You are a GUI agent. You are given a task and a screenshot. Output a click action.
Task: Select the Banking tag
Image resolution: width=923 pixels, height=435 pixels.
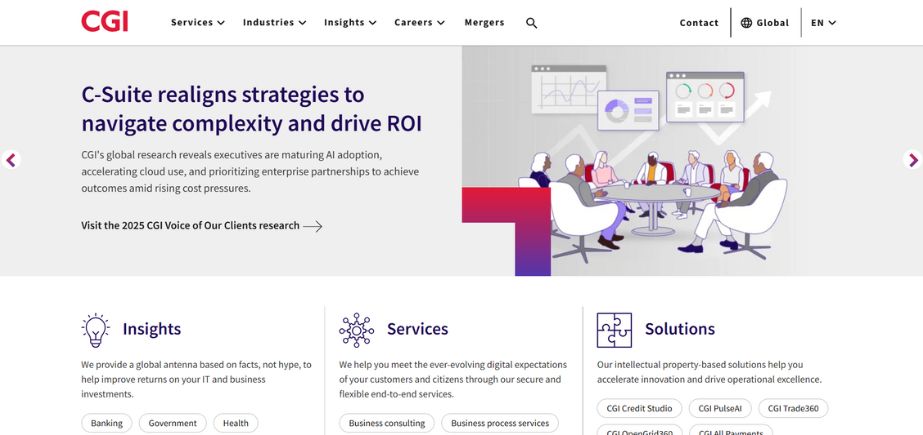(107, 423)
